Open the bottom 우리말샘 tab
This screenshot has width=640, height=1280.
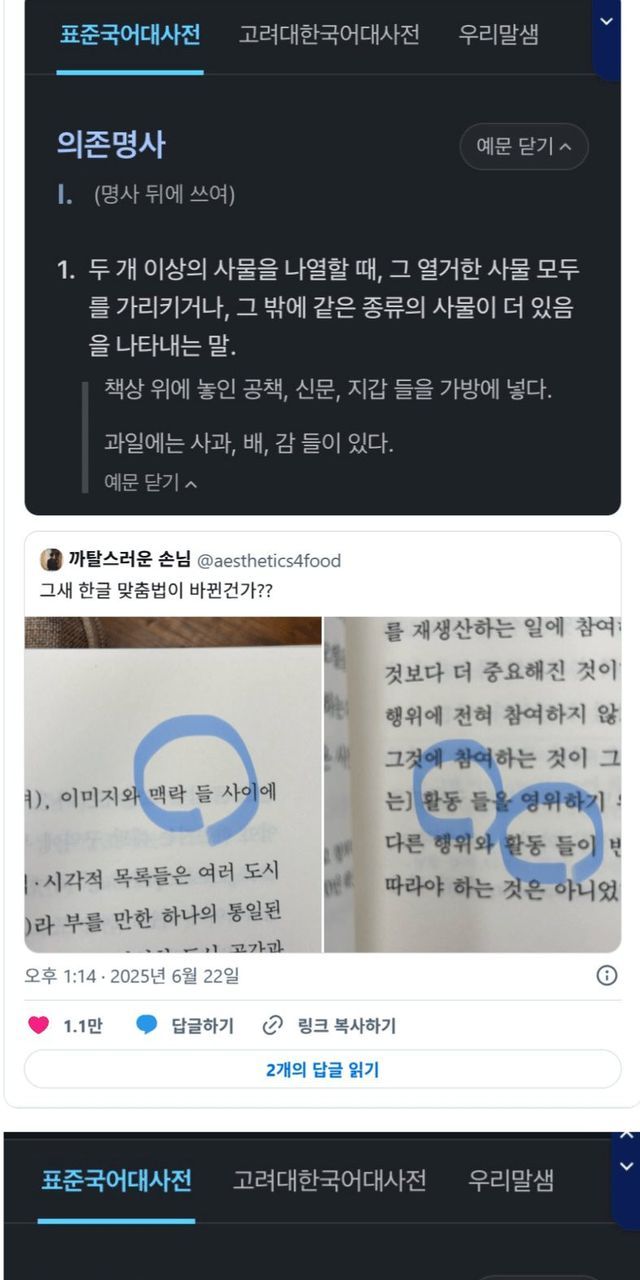pyautogui.click(x=511, y=1180)
